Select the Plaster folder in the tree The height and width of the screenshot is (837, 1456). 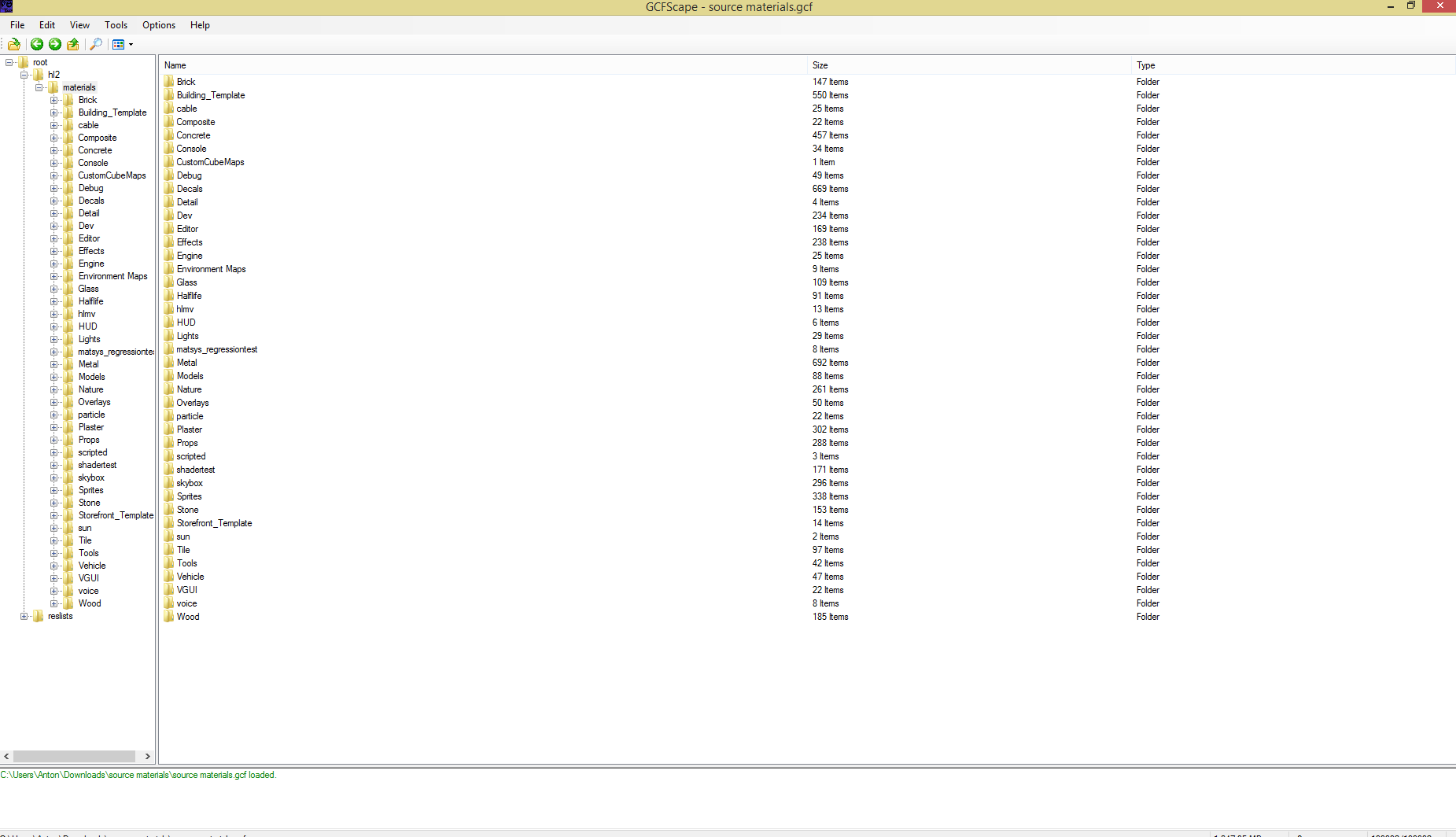pos(90,427)
